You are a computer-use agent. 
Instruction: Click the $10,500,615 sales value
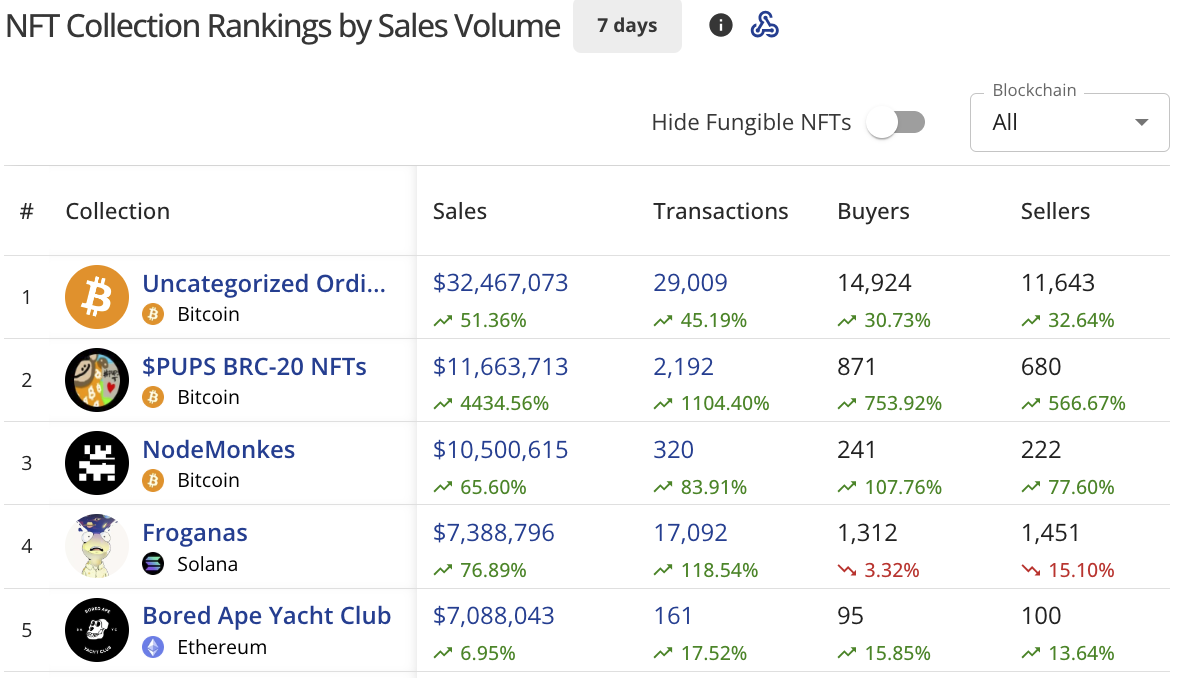[500, 449]
